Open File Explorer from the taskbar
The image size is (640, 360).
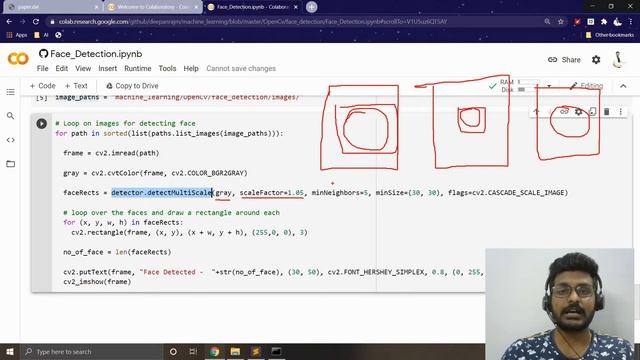pos(235,351)
